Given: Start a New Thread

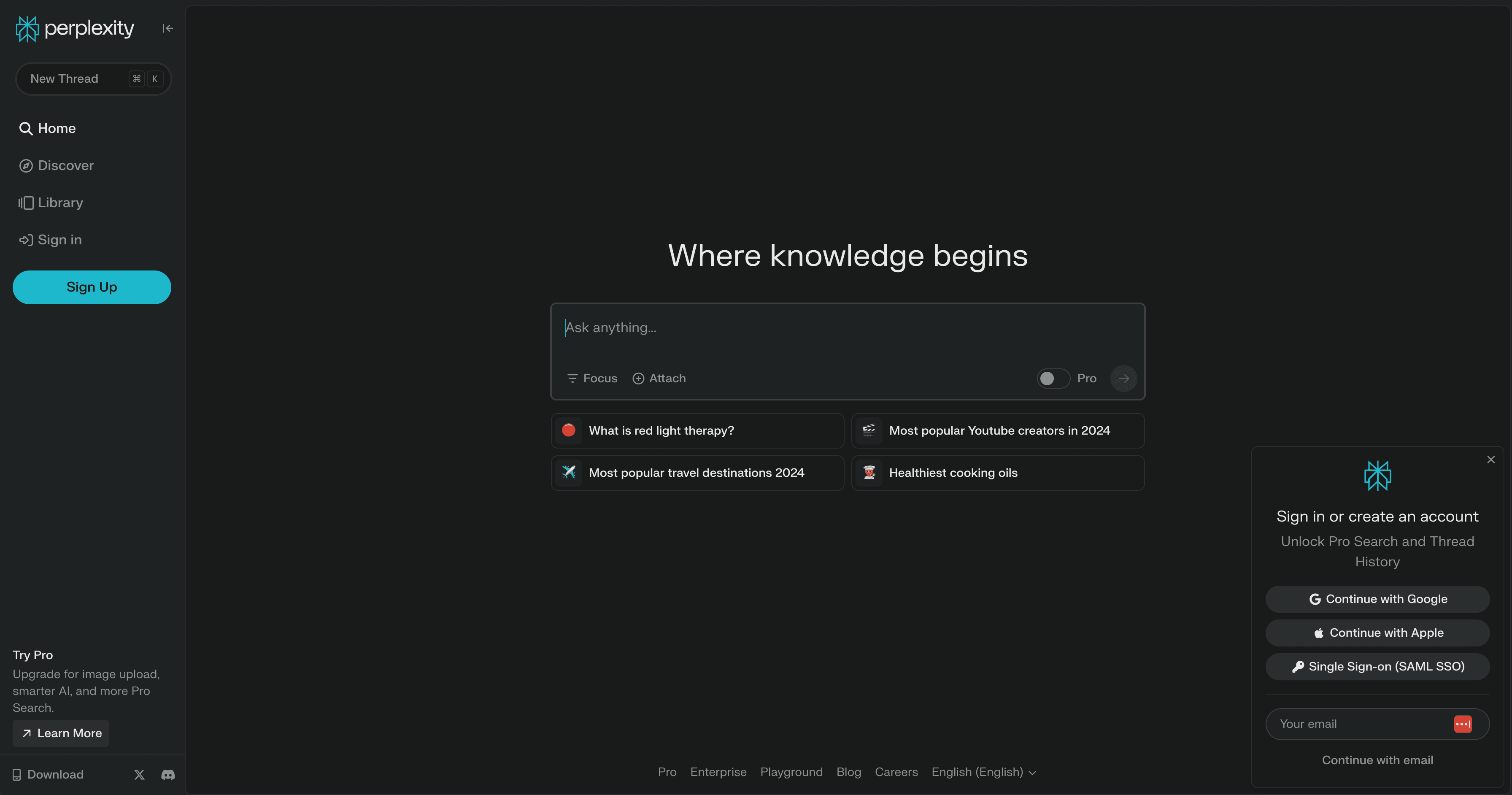Looking at the screenshot, I should click(93, 78).
